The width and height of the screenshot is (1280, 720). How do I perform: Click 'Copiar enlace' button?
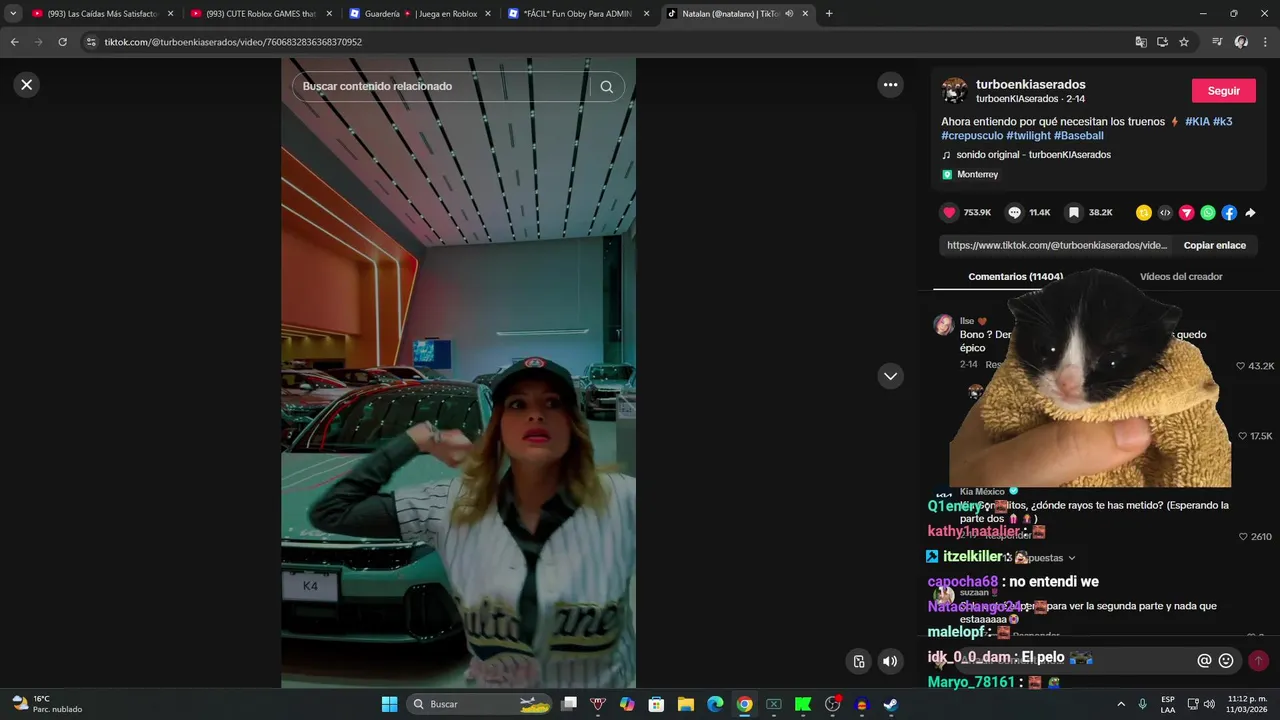pos(1215,245)
